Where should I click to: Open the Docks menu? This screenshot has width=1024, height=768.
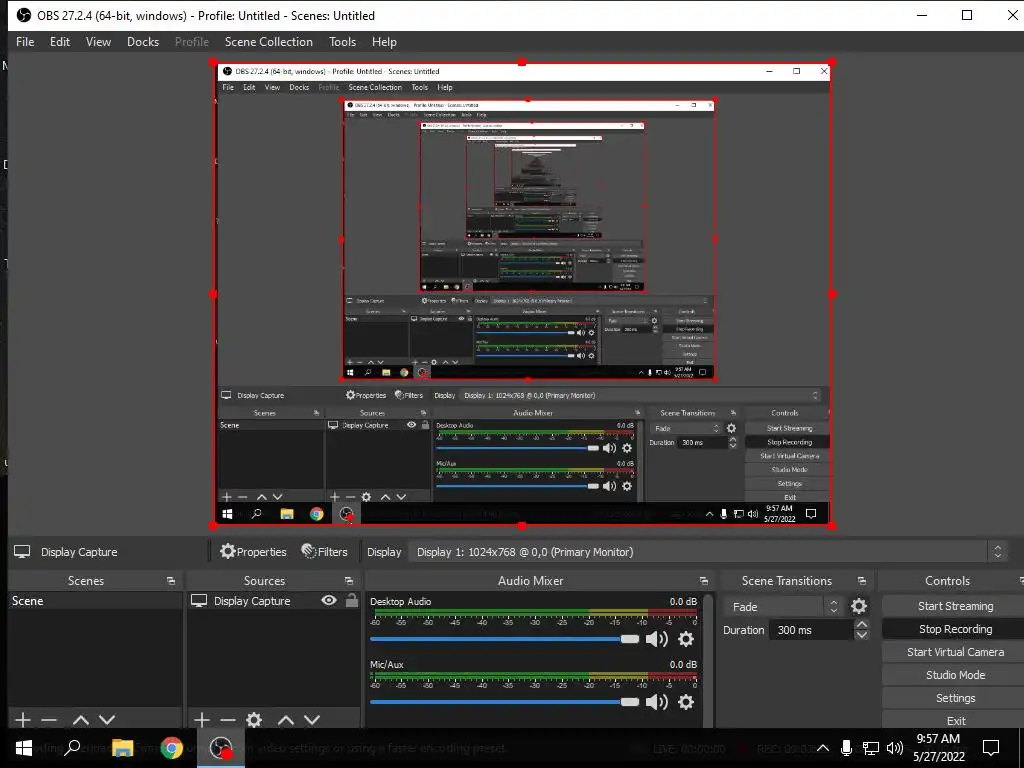(x=142, y=42)
